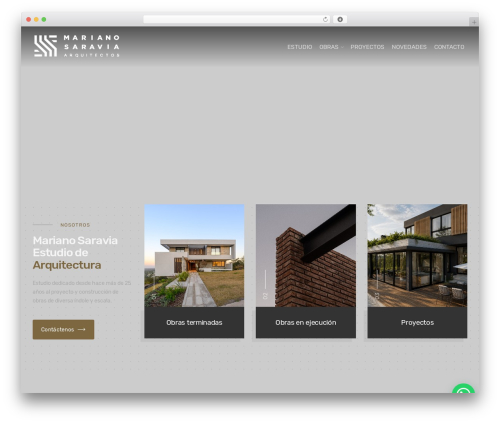Click the yellow minimize window button
Image resolution: width=500 pixels, height=423 pixels.
[x=36, y=19]
